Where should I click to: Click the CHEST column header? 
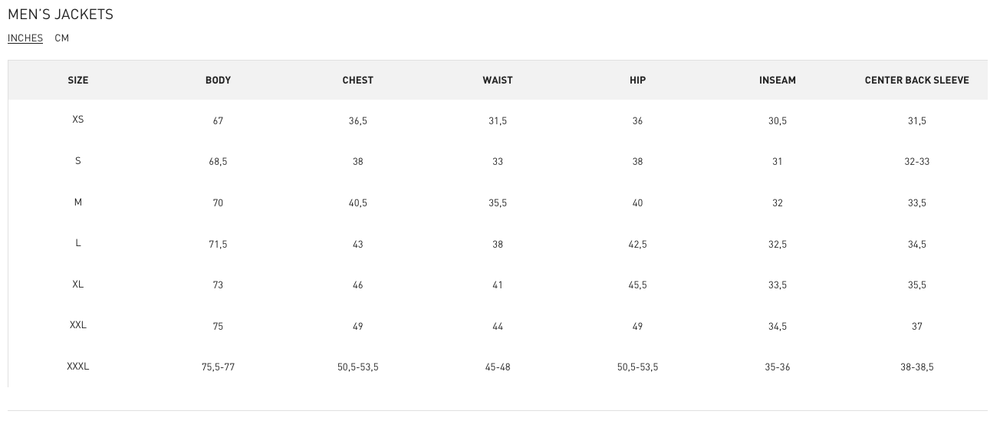358,80
